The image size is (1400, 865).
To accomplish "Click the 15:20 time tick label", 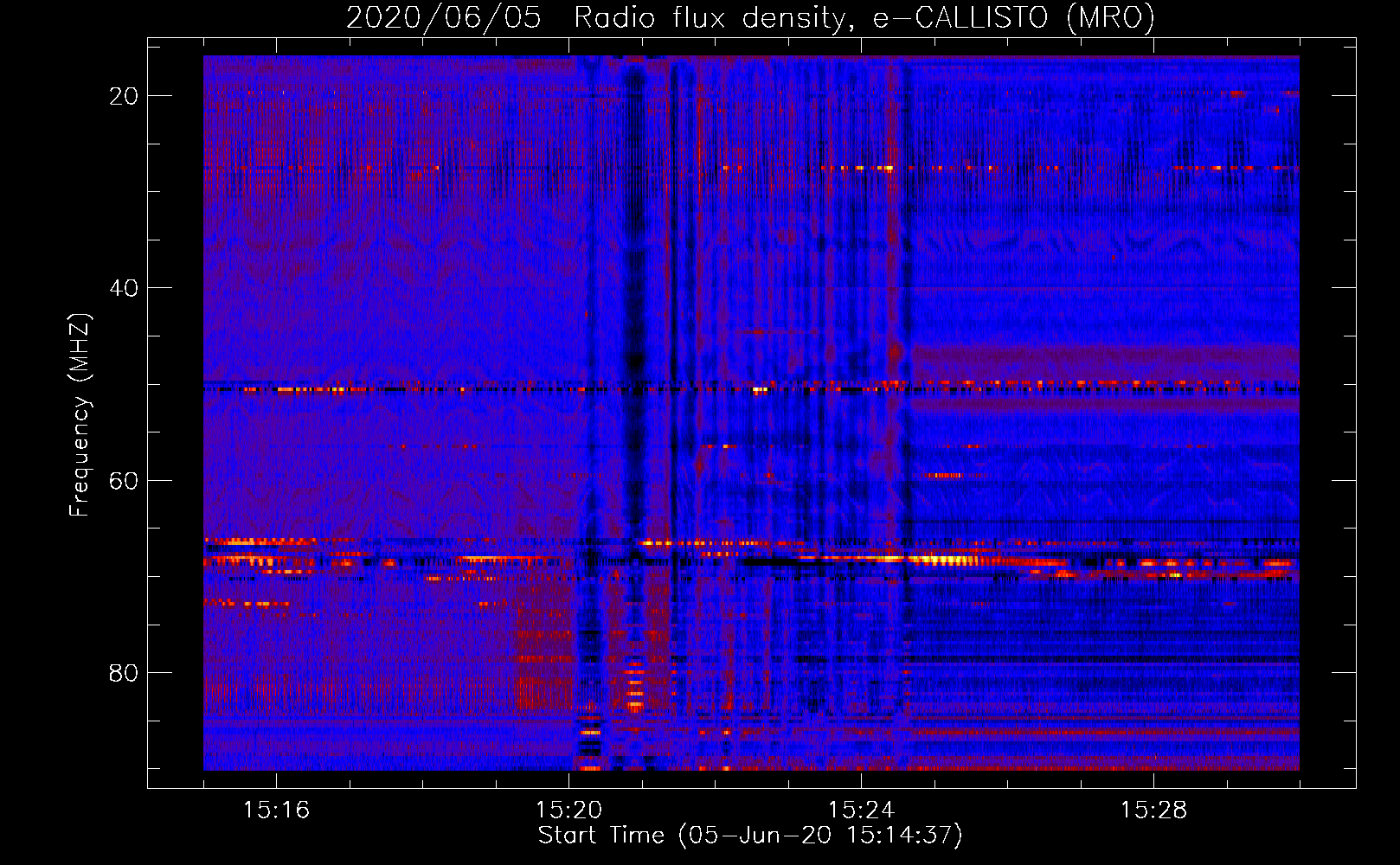I will pos(568,810).
